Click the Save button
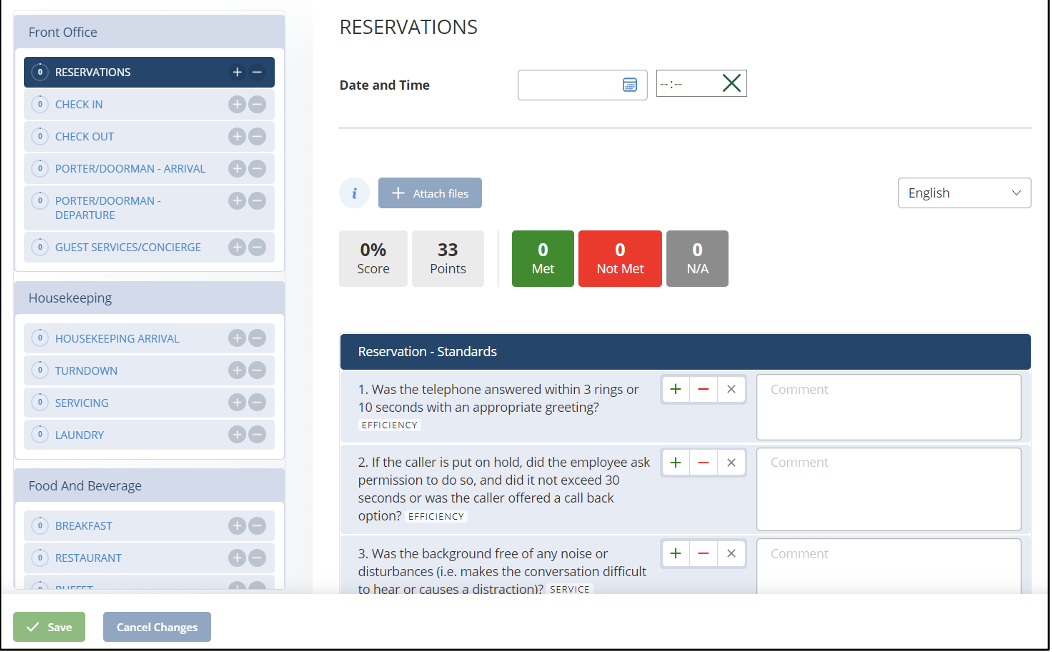The height and width of the screenshot is (652, 1052). (x=49, y=627)
